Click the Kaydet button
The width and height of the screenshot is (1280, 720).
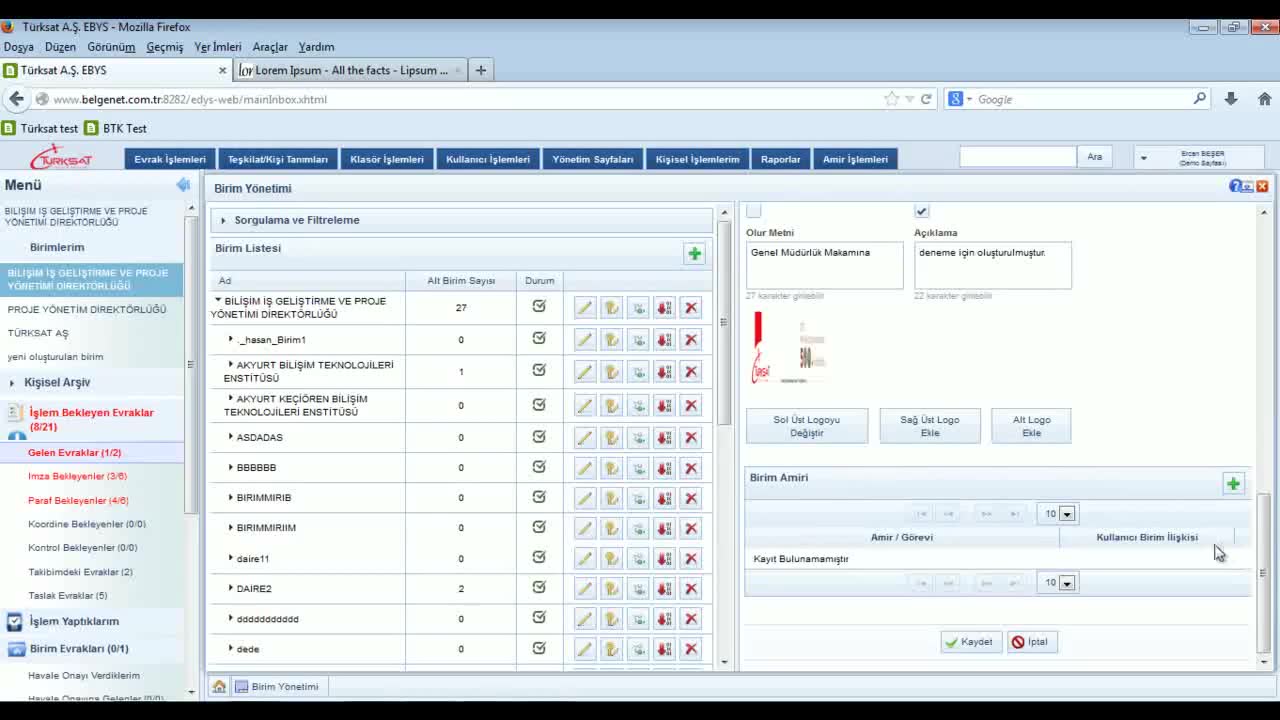coord(970,642)
